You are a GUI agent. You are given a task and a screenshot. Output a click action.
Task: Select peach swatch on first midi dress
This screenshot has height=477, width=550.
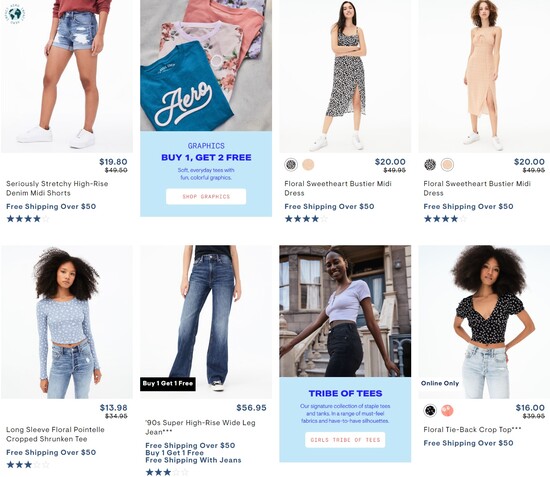click(x=308, y=164)
